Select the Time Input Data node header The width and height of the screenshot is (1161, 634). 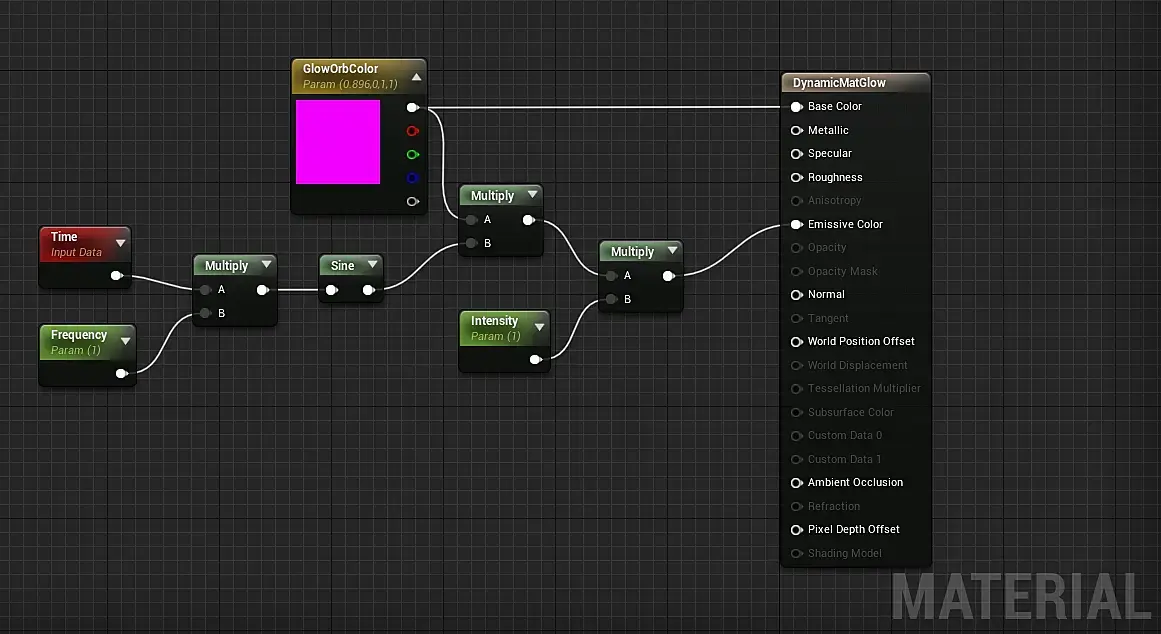(x=84, y=244)
